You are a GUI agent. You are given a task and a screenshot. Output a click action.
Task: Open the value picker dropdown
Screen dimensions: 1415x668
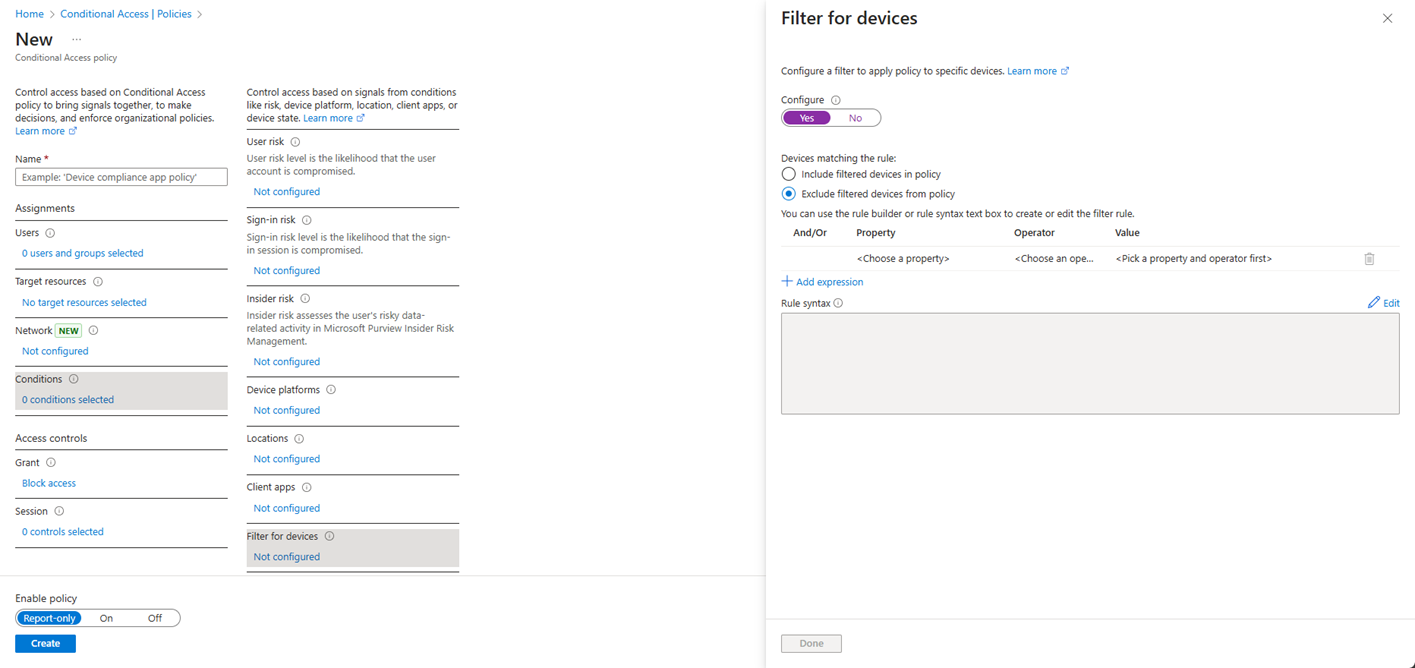point(1193,259)
